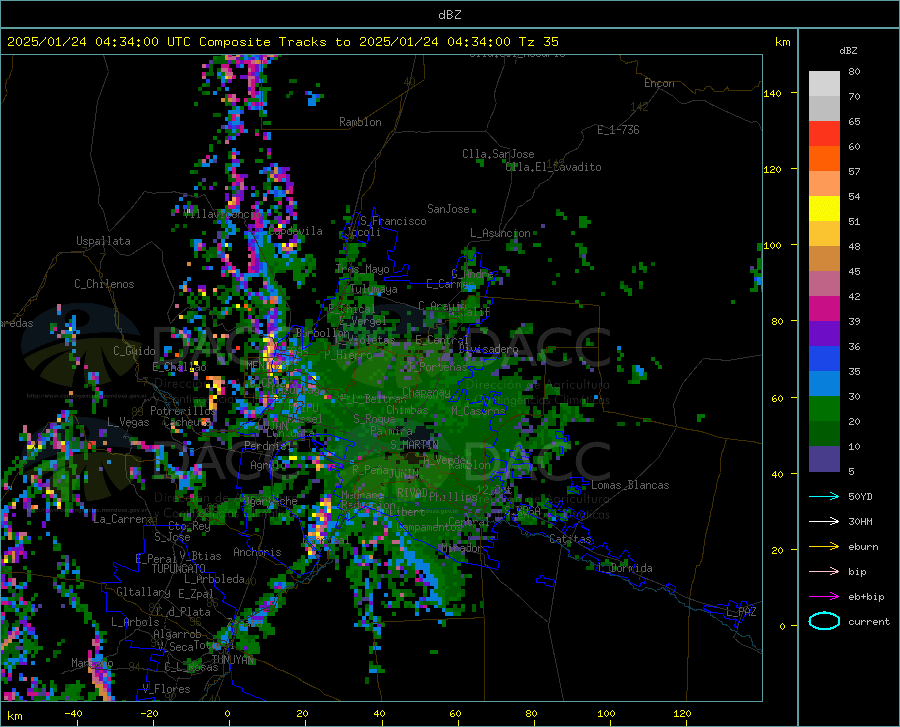This screenshot has width=900, height=727.
Task: Click the cyan 50YD track arrow
Action: tap(824, 496)
